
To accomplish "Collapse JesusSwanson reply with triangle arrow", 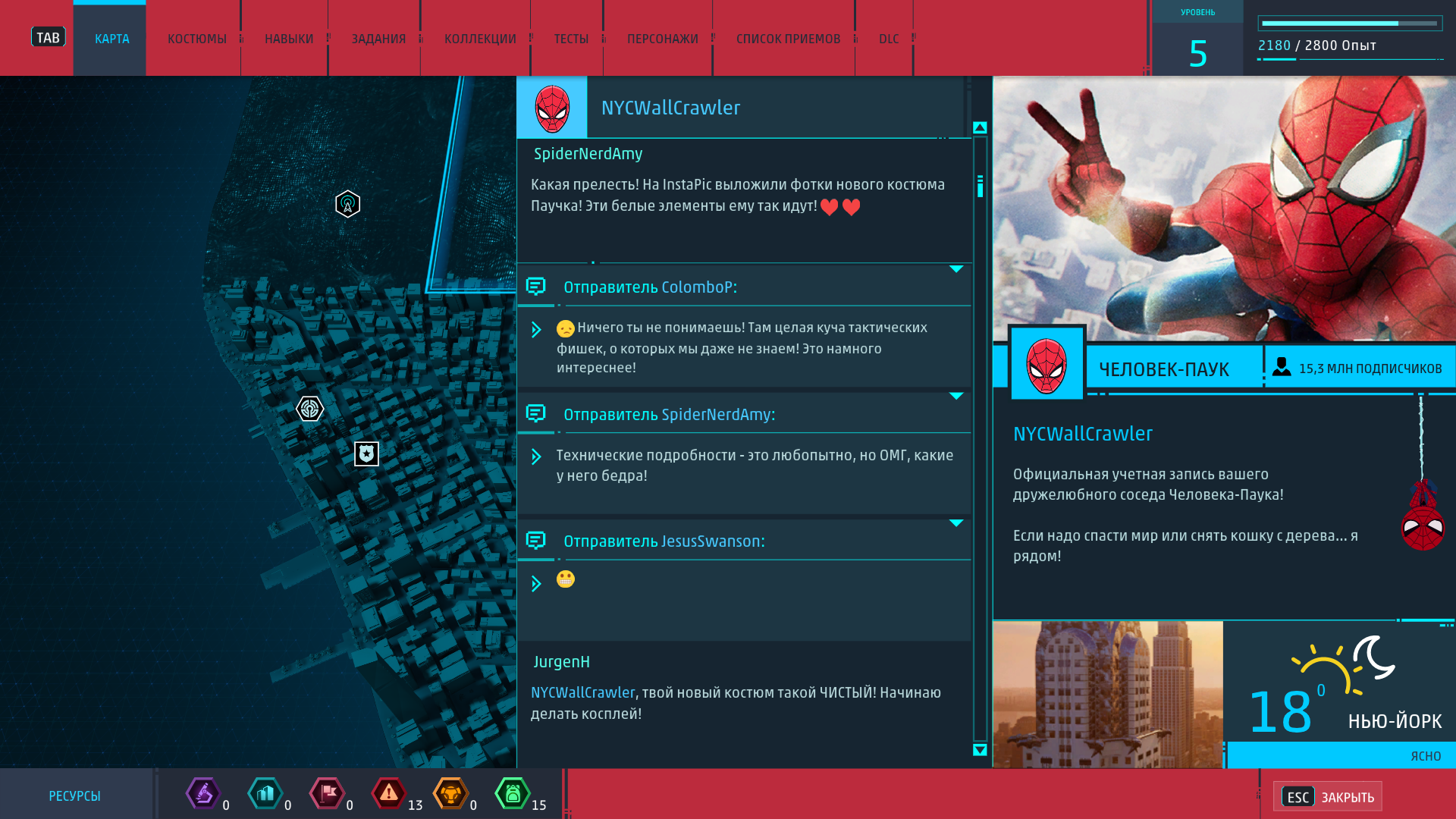I will click(956, 523).
